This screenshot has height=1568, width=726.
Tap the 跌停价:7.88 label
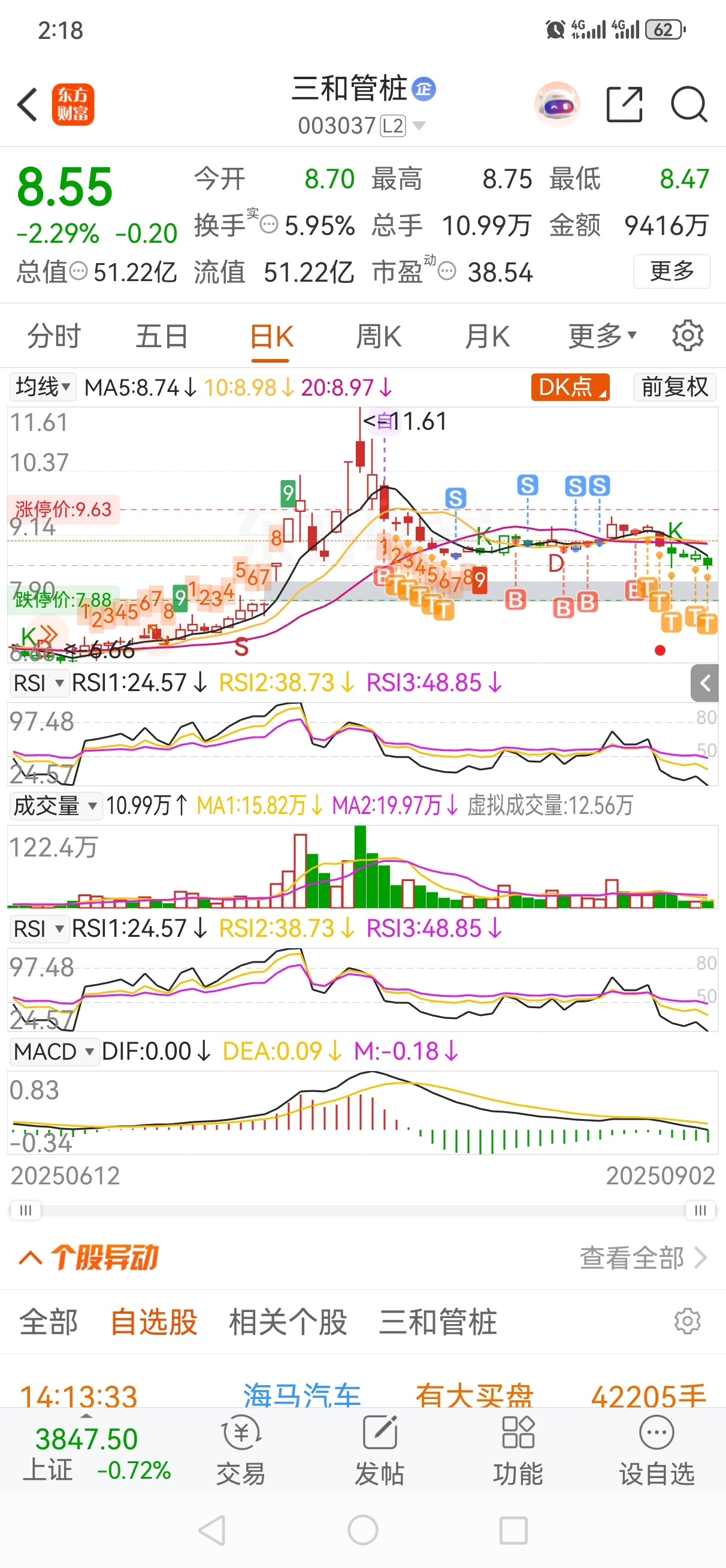pos(63,599)
